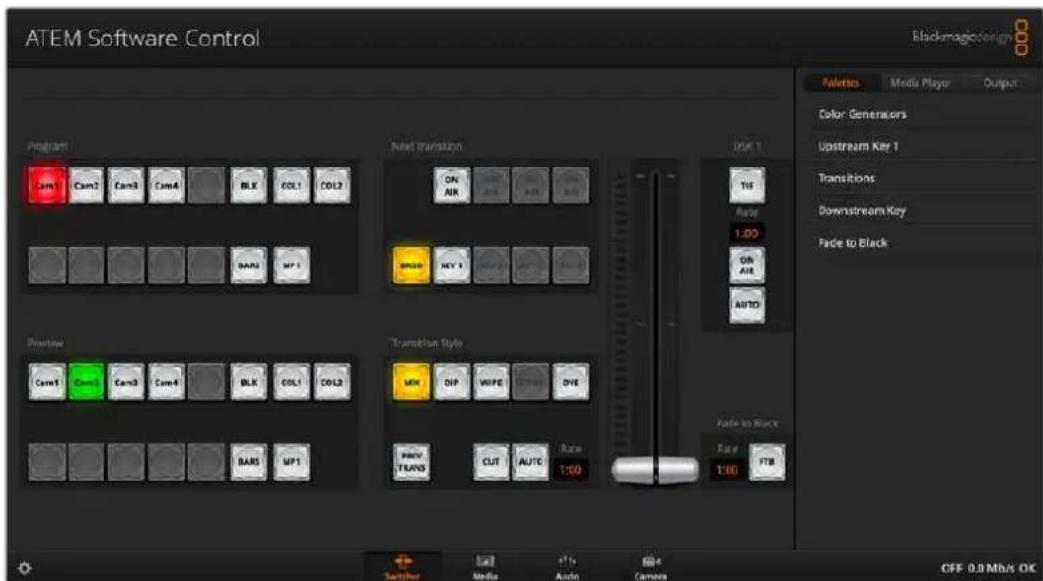Select Cam1 on the Program row
This screenshot has height=581, width=1043.
tap(47, 186)
